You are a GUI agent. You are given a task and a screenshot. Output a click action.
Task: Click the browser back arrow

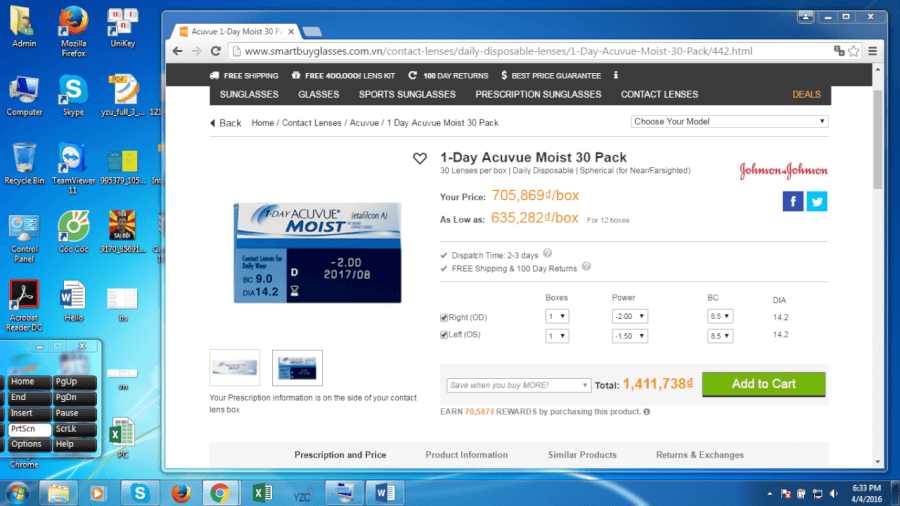179,51
